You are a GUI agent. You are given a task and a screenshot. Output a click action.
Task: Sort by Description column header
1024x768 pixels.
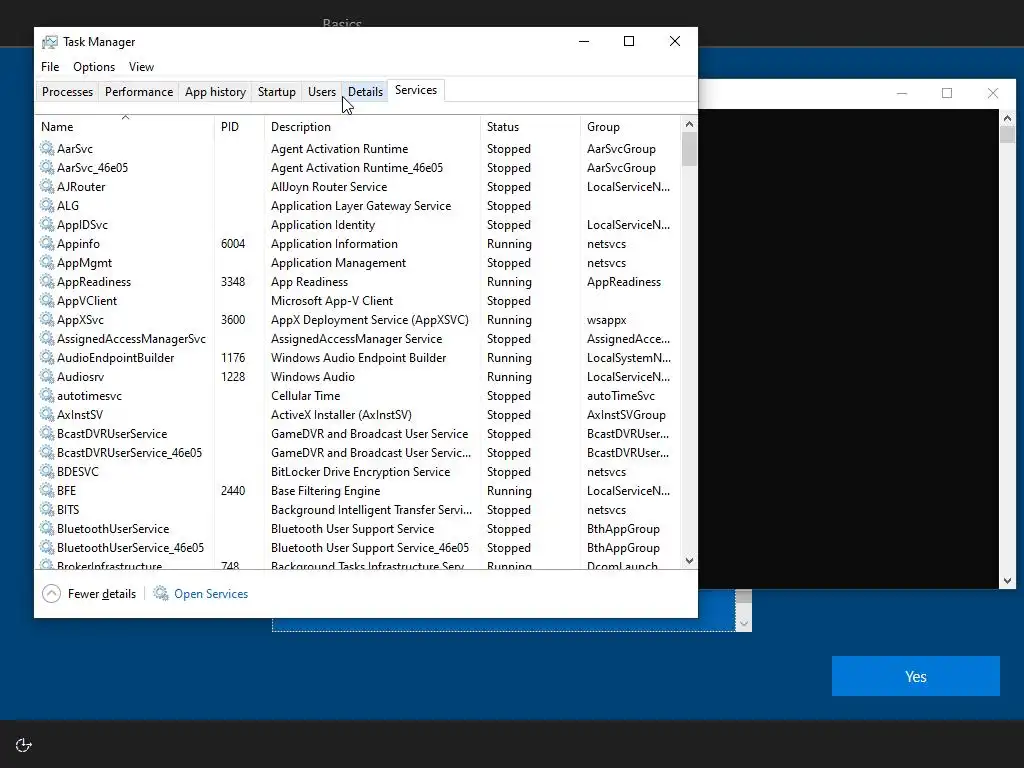point(372,127)
